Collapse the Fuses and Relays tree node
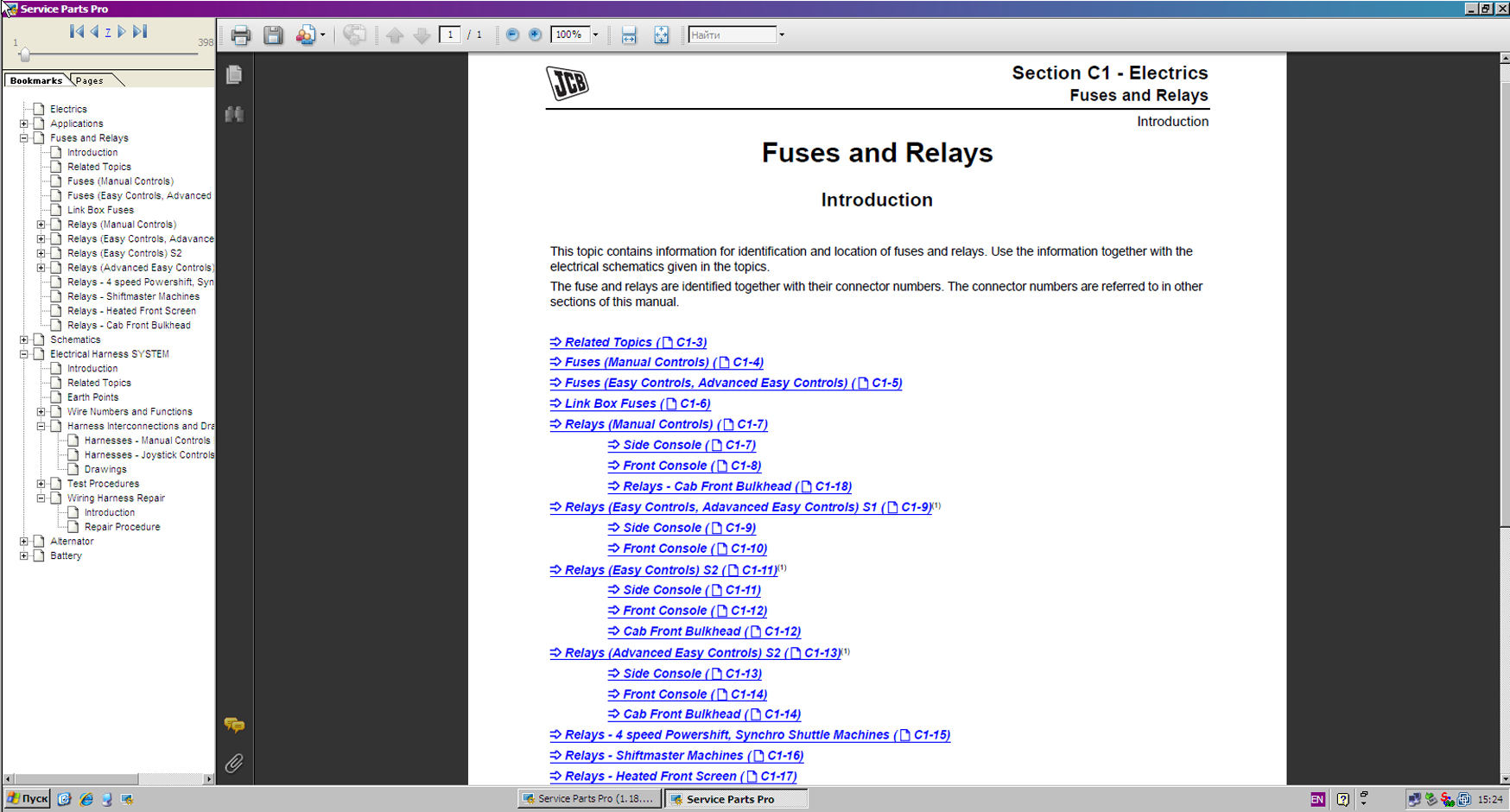 pos(24,138)
